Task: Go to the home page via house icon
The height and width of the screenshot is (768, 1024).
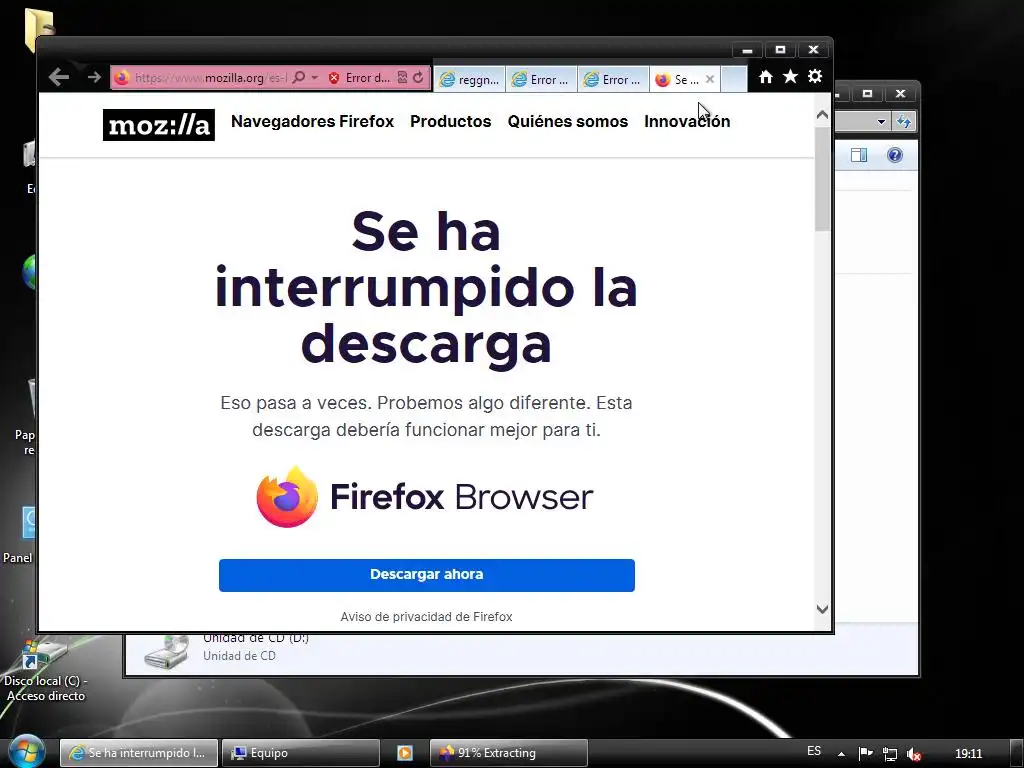Action: tap(765, 77)
